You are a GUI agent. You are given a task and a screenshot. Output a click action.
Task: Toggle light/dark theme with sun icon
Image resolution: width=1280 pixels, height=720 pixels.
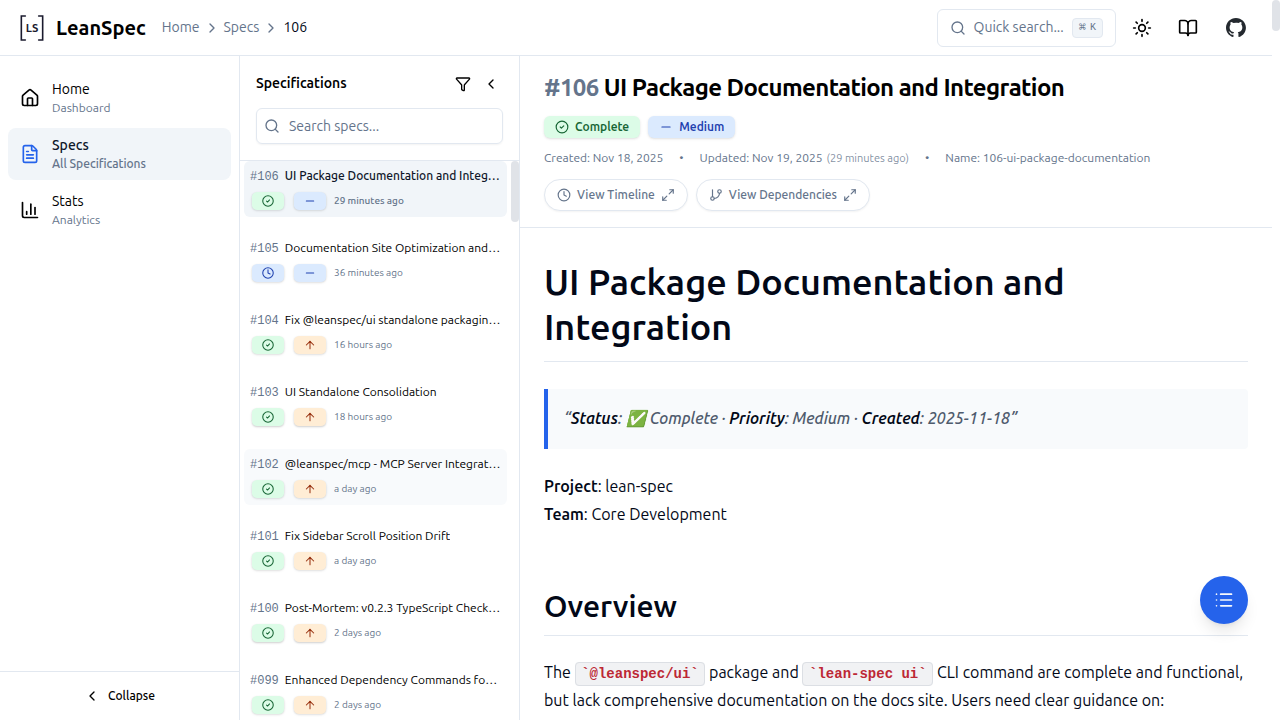pyautogui.click(x=1141, y=27)
